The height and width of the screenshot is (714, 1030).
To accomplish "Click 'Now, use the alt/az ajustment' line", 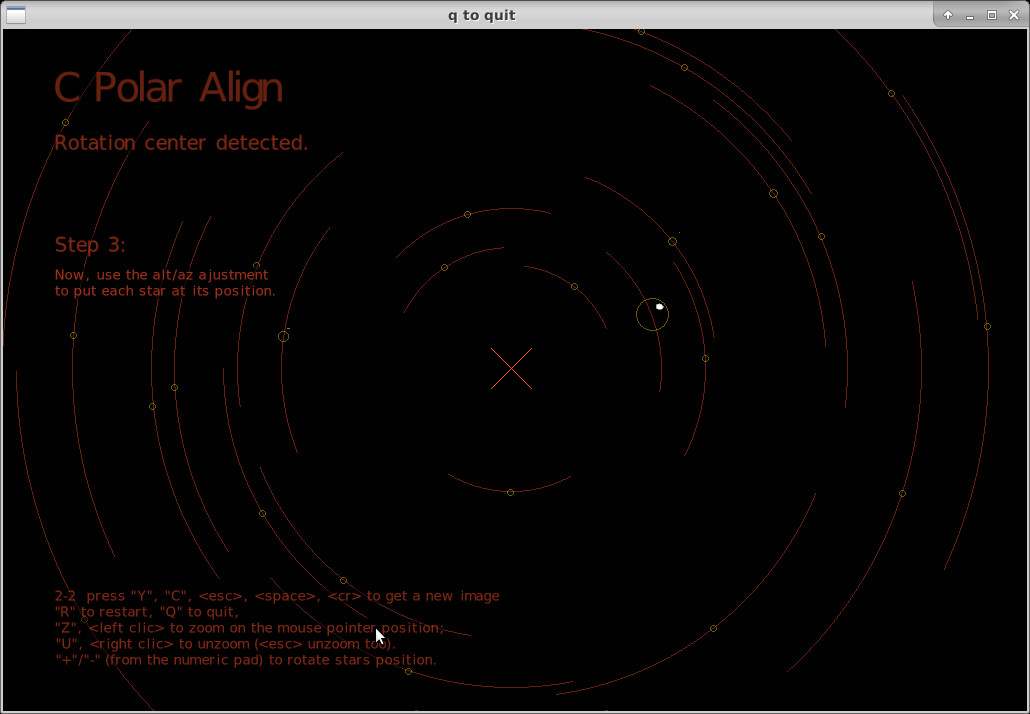I will point(162,275).
